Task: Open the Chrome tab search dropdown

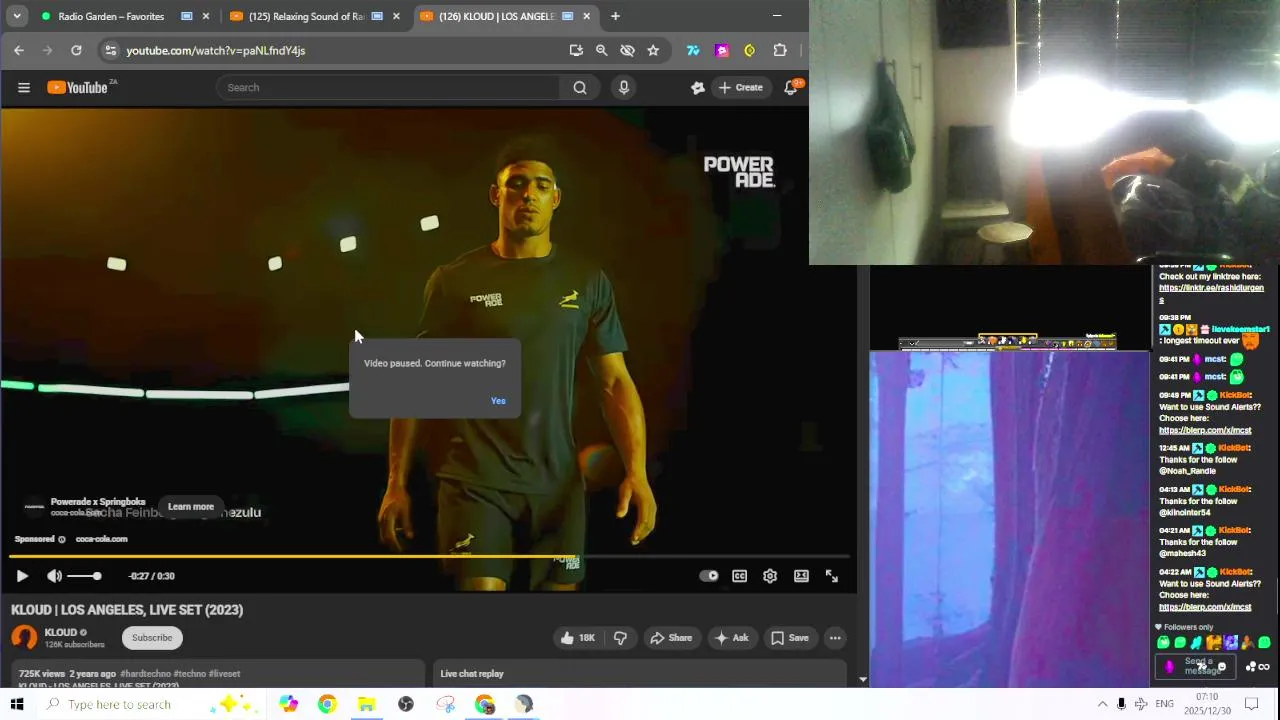Action: 17,16
